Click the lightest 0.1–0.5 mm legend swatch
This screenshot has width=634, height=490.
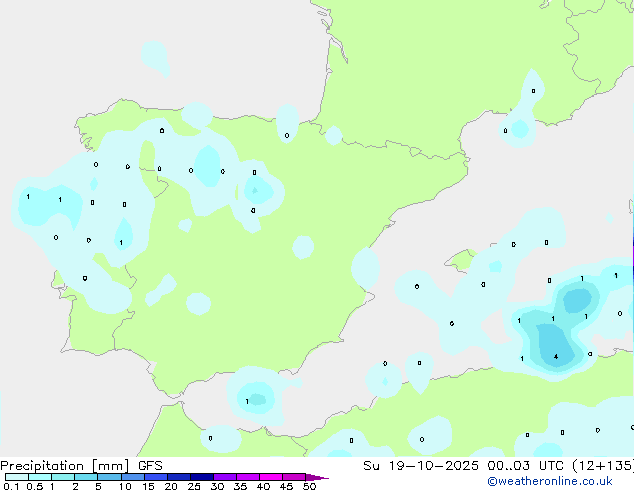click(x=17, y=477)
